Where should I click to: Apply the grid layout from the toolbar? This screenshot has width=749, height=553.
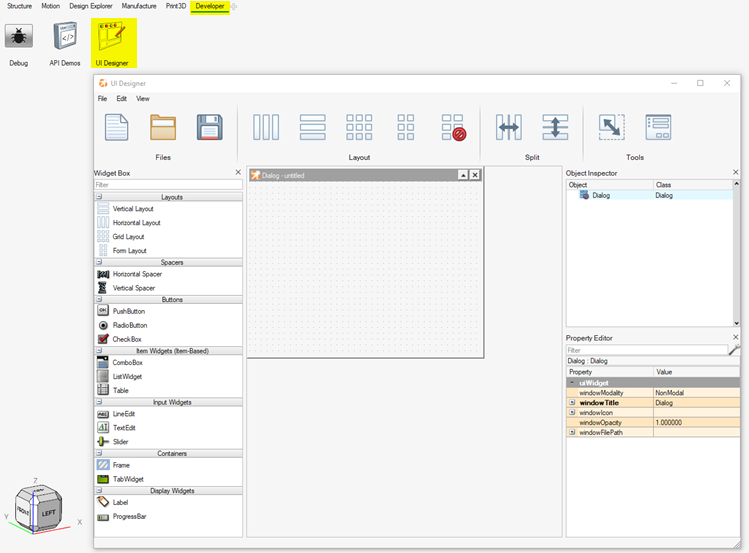359,127
